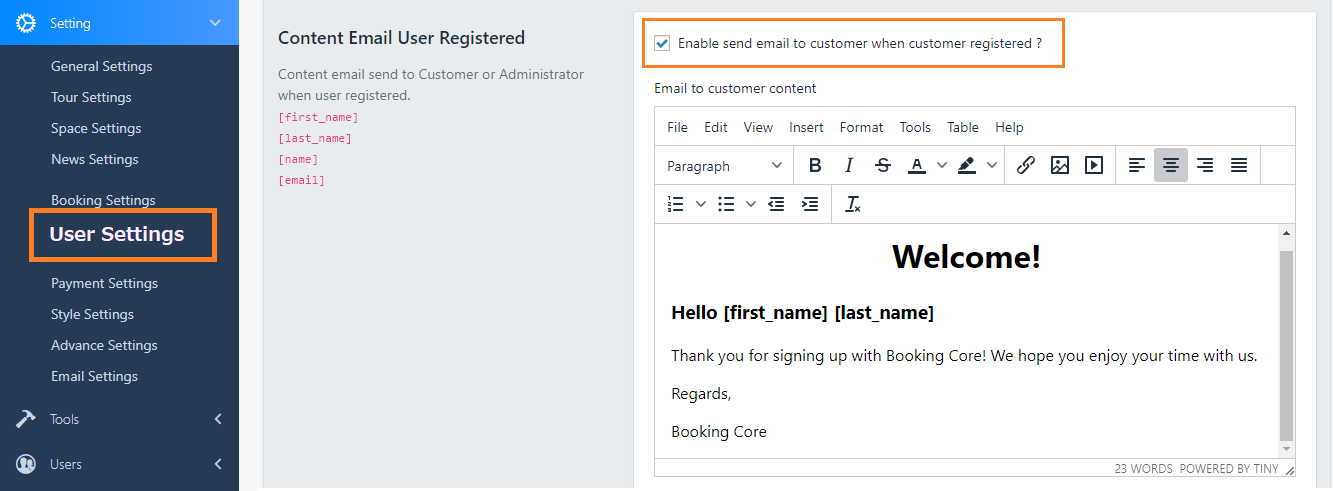Click the strikethrough icon

point(882,166)
